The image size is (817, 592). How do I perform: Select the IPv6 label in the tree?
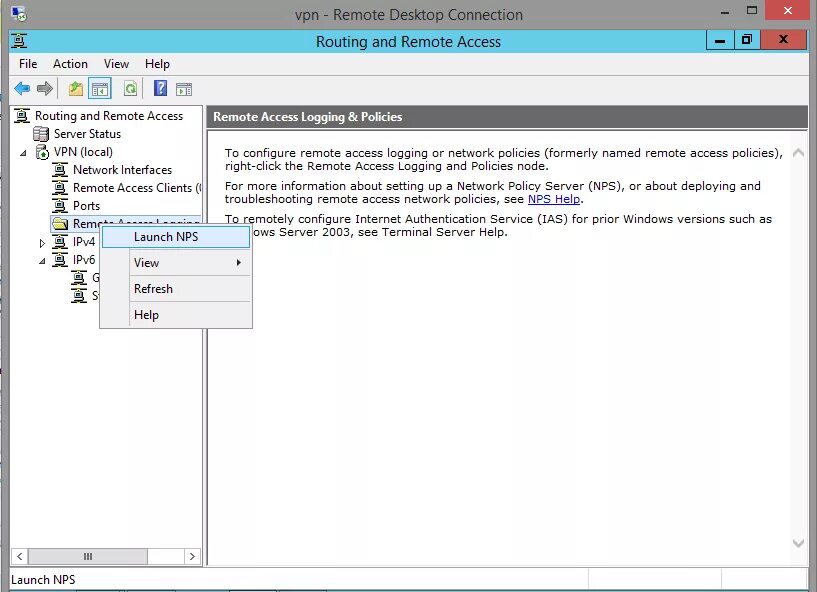pyautogui.click(x=84, y=260)
